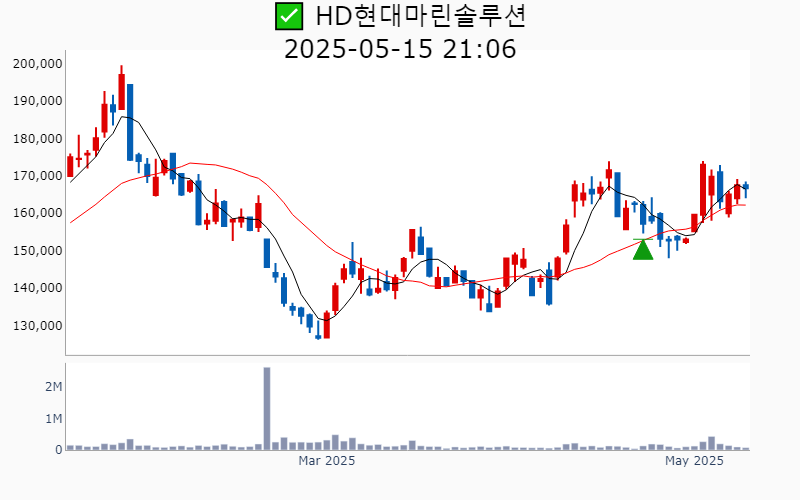Click the tallest volume spike bar
Image resolution: width=800 pixels, height=500 pixels.
coord(267,409)
